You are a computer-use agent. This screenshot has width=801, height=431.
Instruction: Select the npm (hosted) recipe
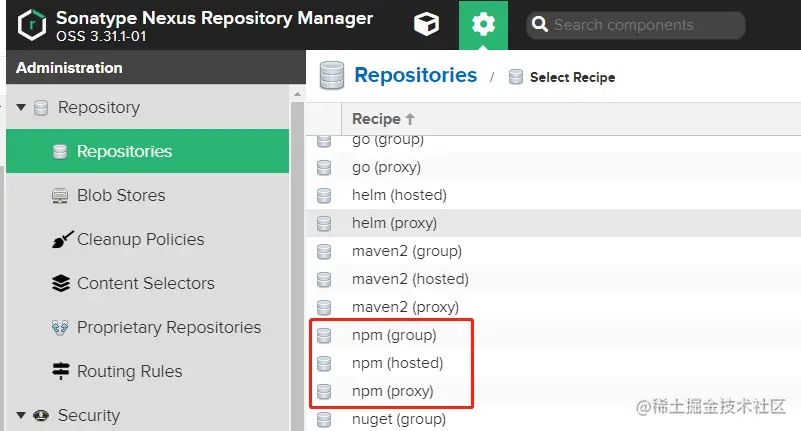[x=553, y=363]
